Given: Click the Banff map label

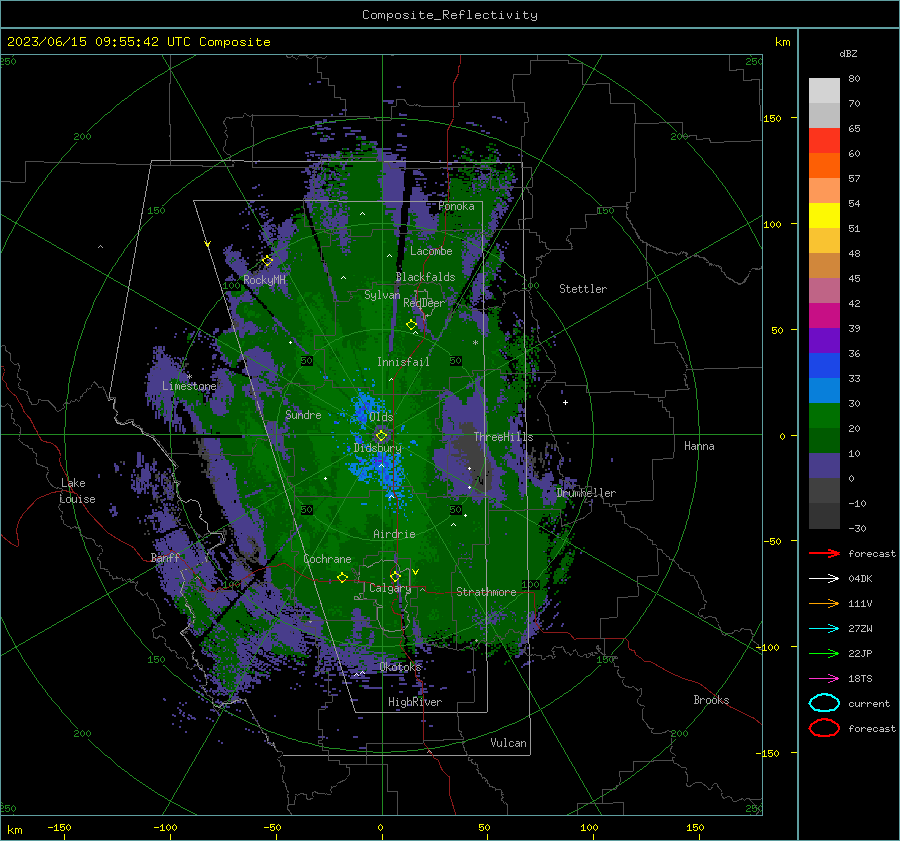Looking at the screenshot, I should [165, 557].
